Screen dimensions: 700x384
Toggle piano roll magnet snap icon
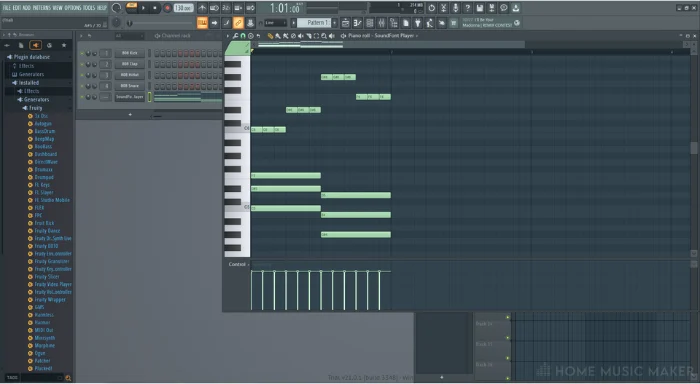pyautogui.click(x=243, y=36)
